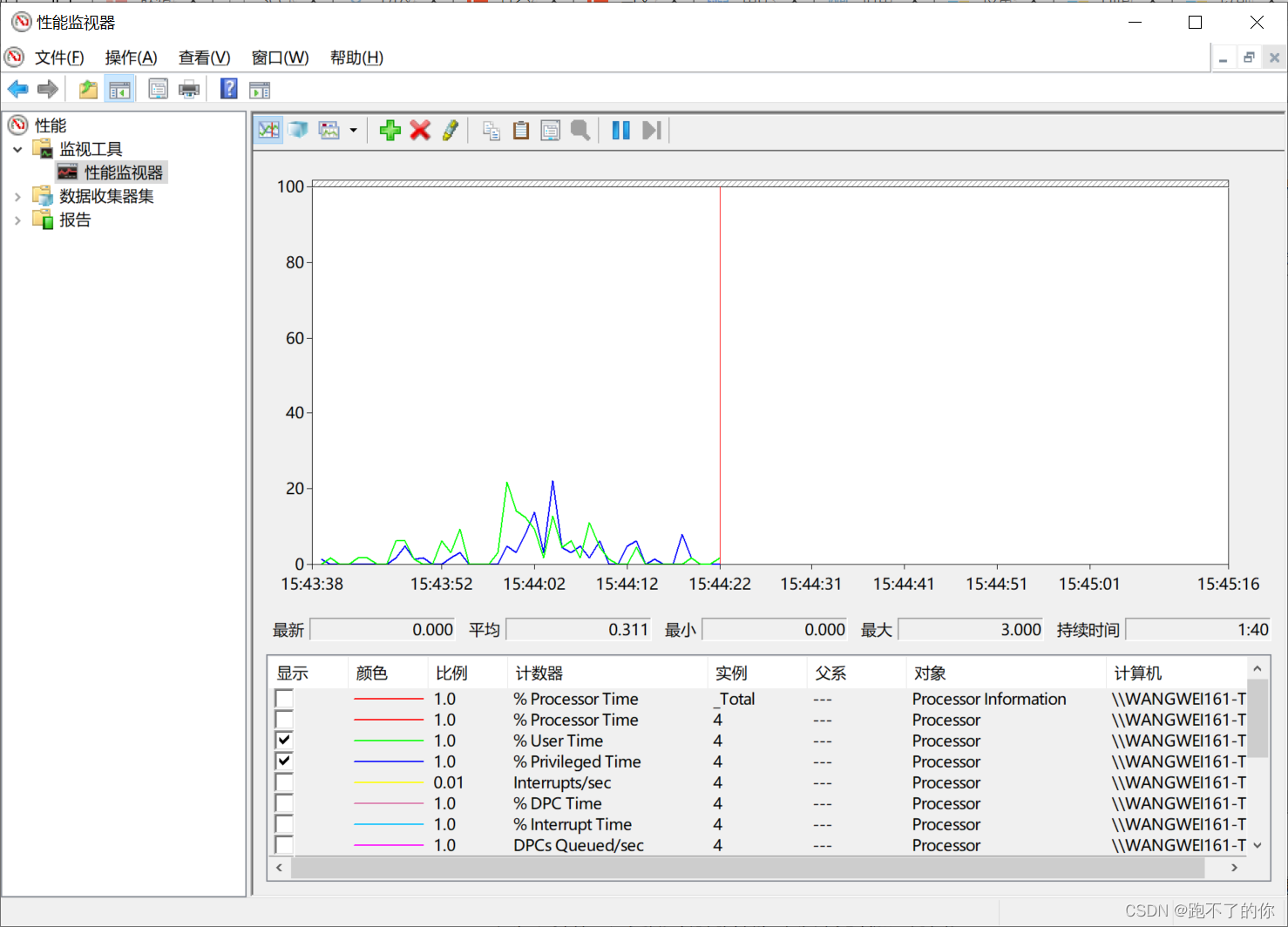Image resolution: width=1288 pixels, height=927 pixels.
Task: Click the copy properties icon
Action: tap(491, 130)
